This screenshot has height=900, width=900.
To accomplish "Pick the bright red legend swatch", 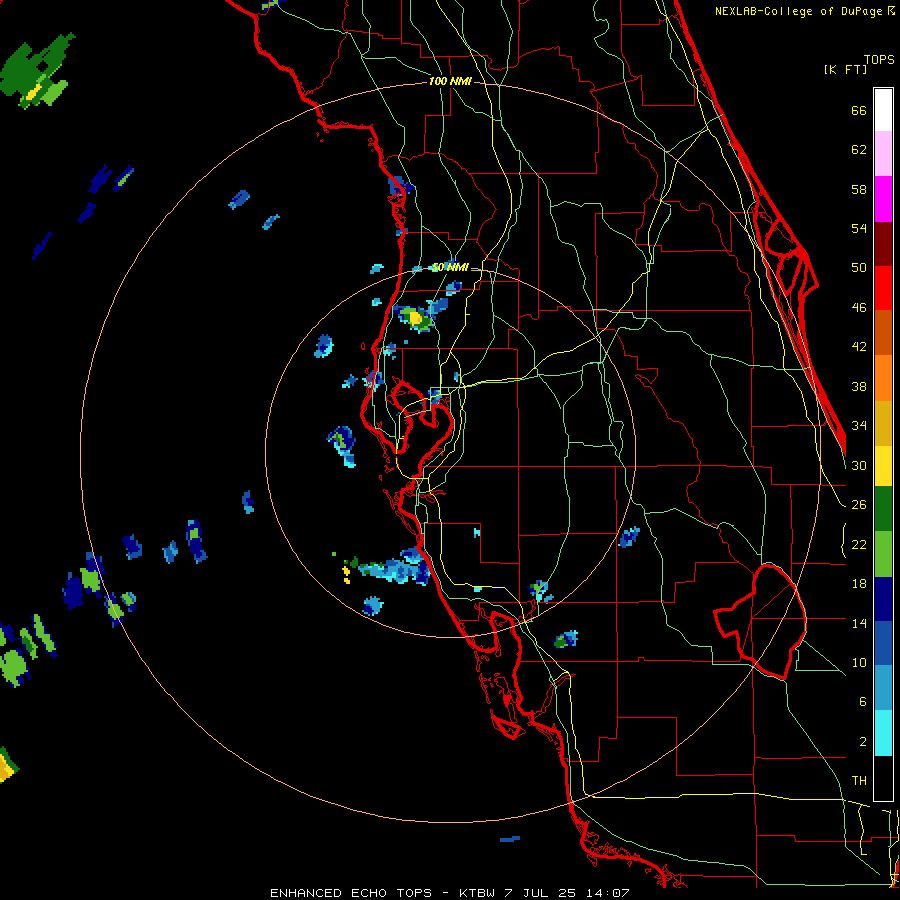I will point(883,288).
